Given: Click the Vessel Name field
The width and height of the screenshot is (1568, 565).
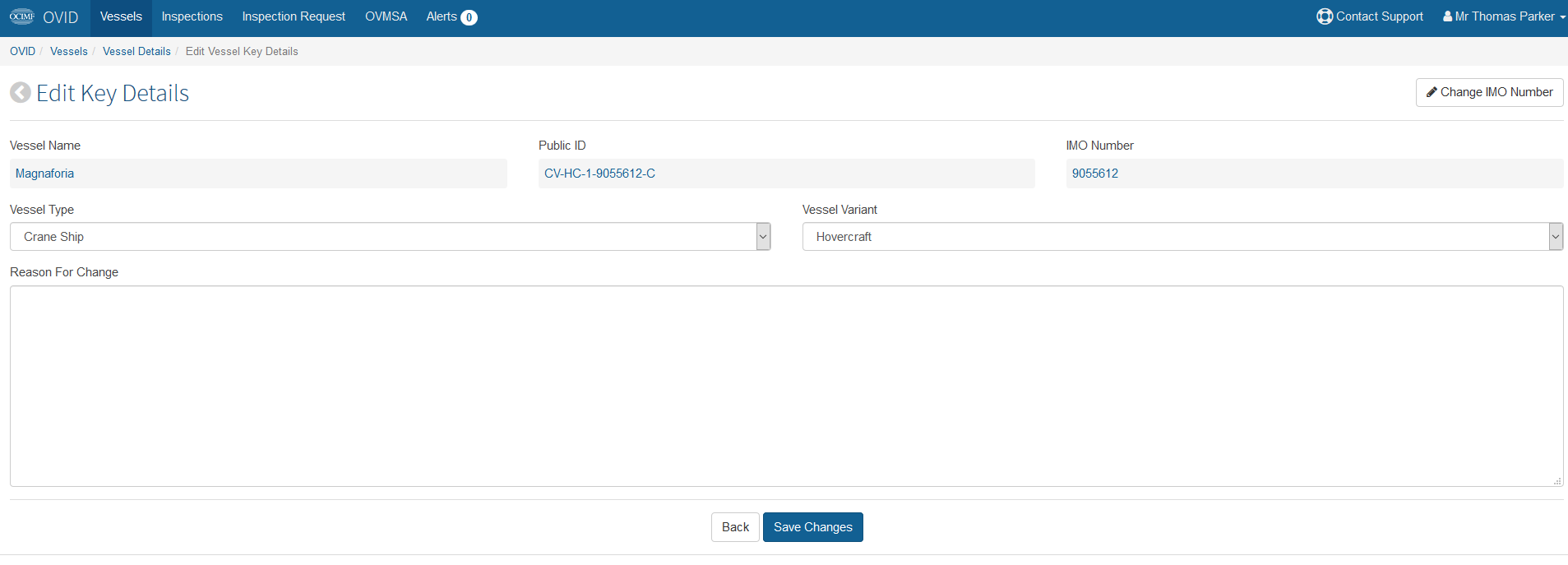Looking at the screenshot, I should click(x=258, y=174).
